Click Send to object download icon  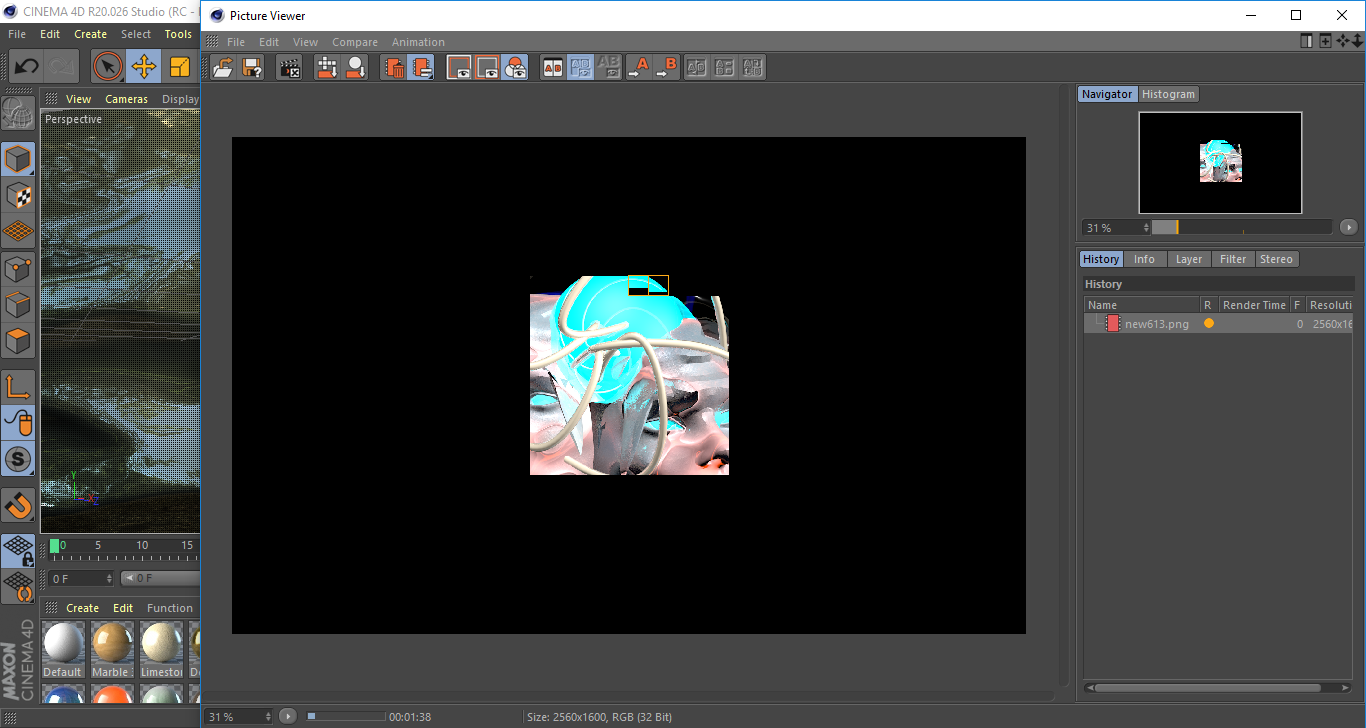pyautogui.click(x=355, y=67)
